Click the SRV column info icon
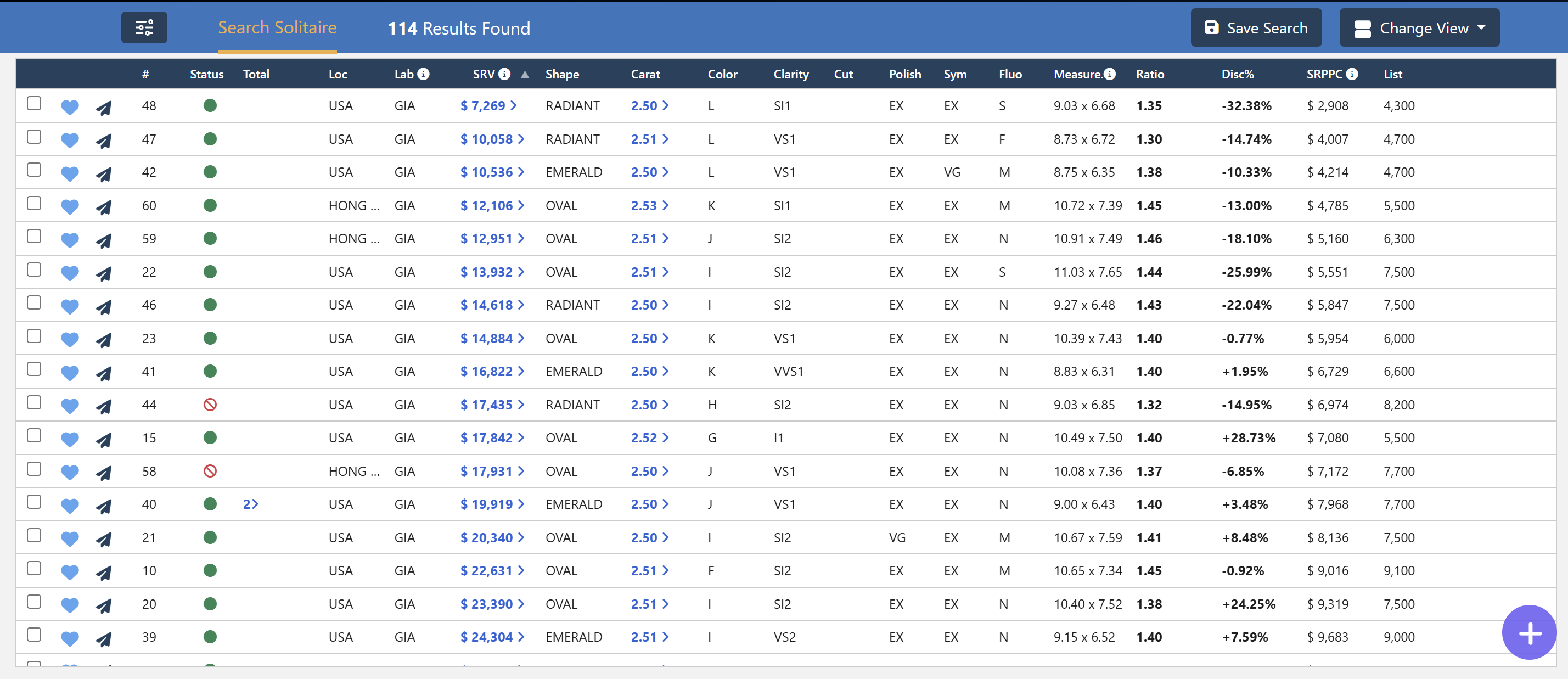 (x=504, y=74)
